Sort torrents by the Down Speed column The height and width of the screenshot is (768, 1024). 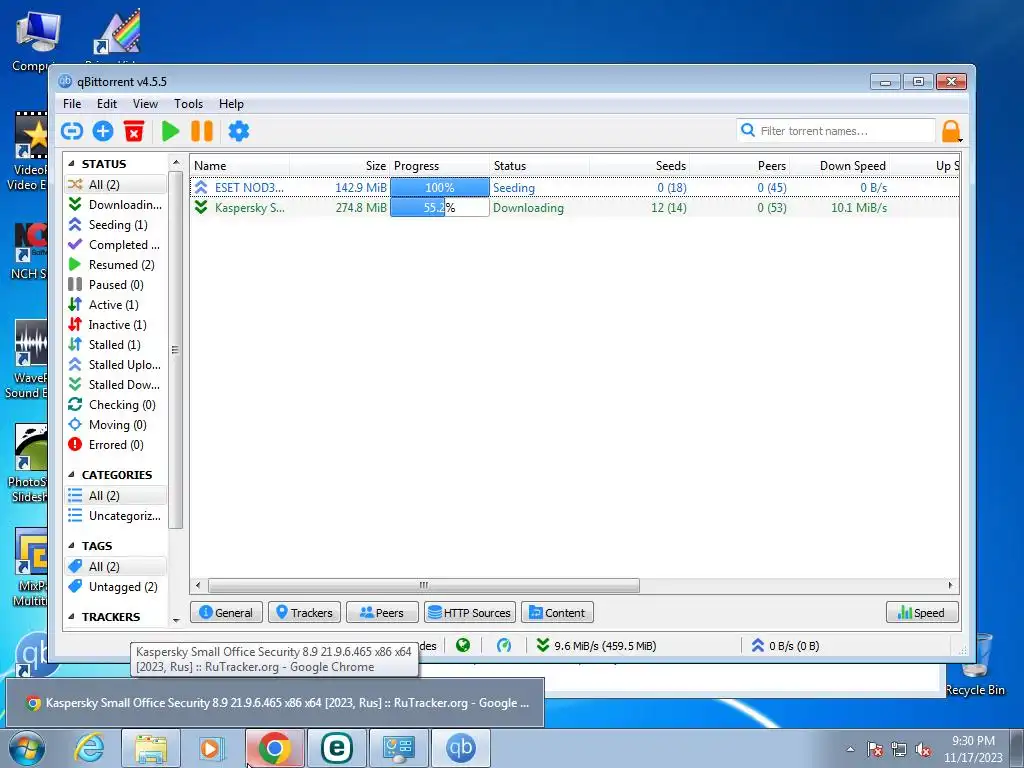tap(839, 166)
